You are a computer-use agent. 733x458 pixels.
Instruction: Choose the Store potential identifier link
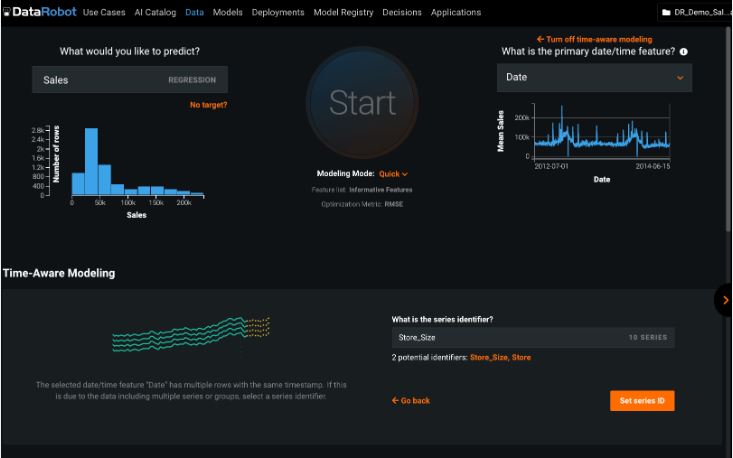tap(521, 358)
